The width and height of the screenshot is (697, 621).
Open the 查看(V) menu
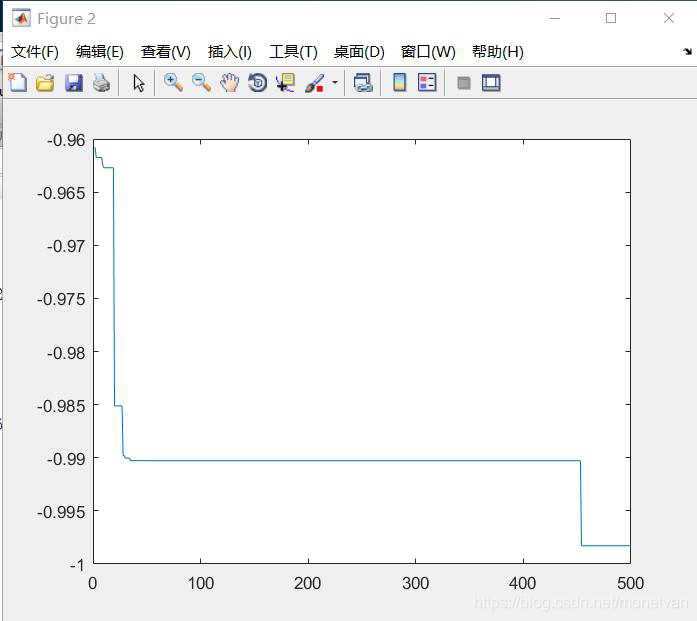coord(165,52)
